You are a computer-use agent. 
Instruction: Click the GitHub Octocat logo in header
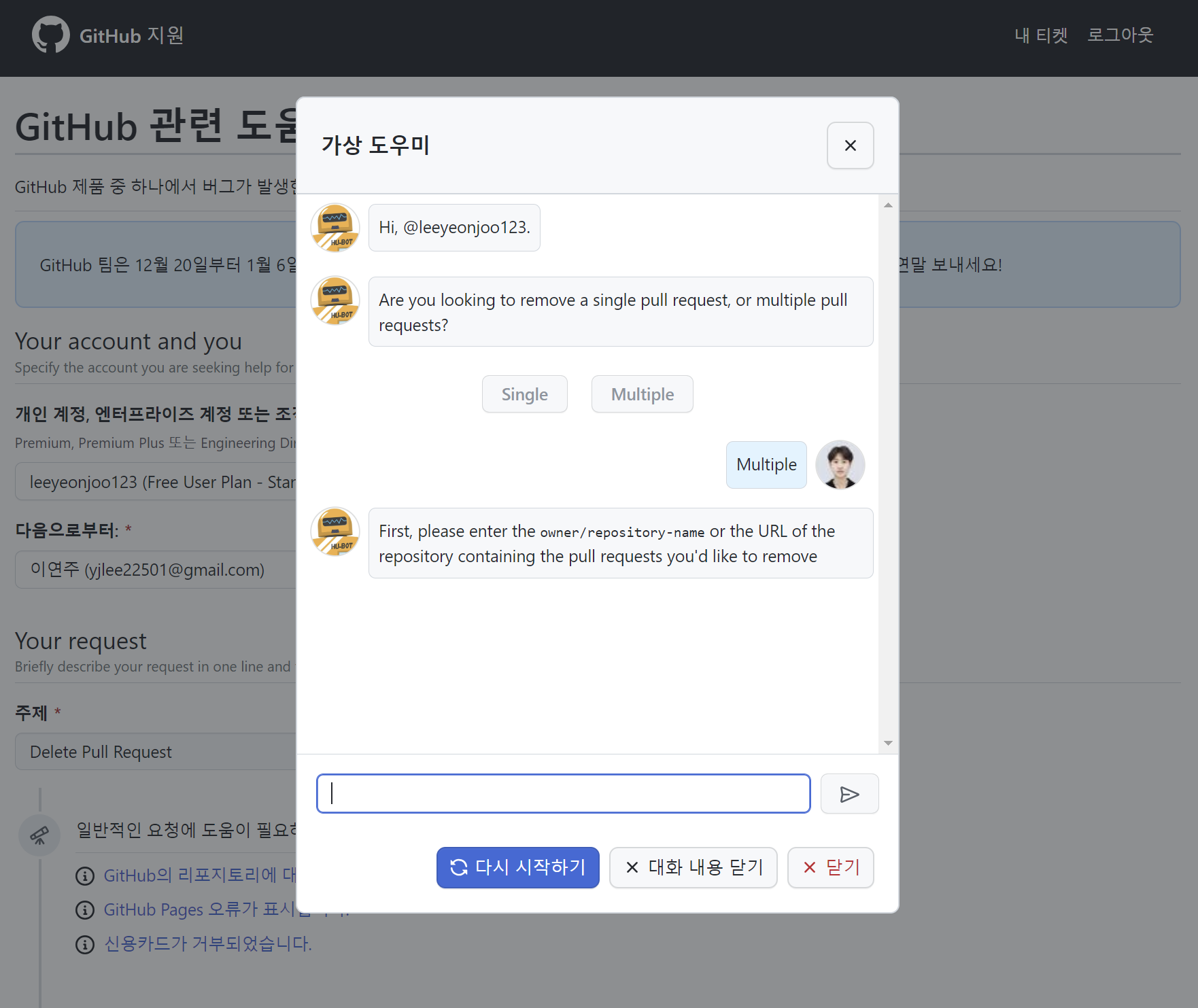tap(51, 35)
